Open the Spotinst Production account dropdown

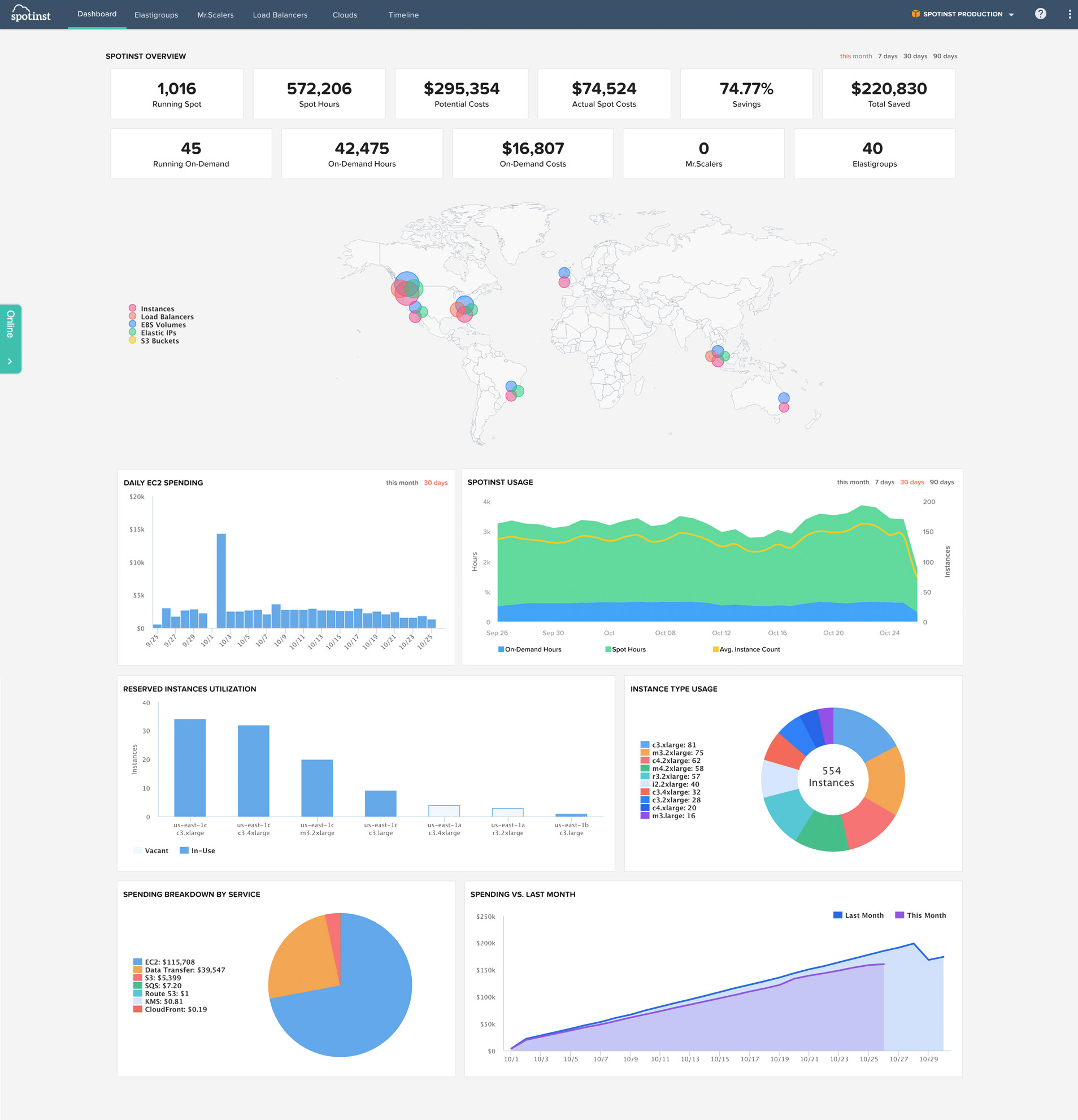1011,15
